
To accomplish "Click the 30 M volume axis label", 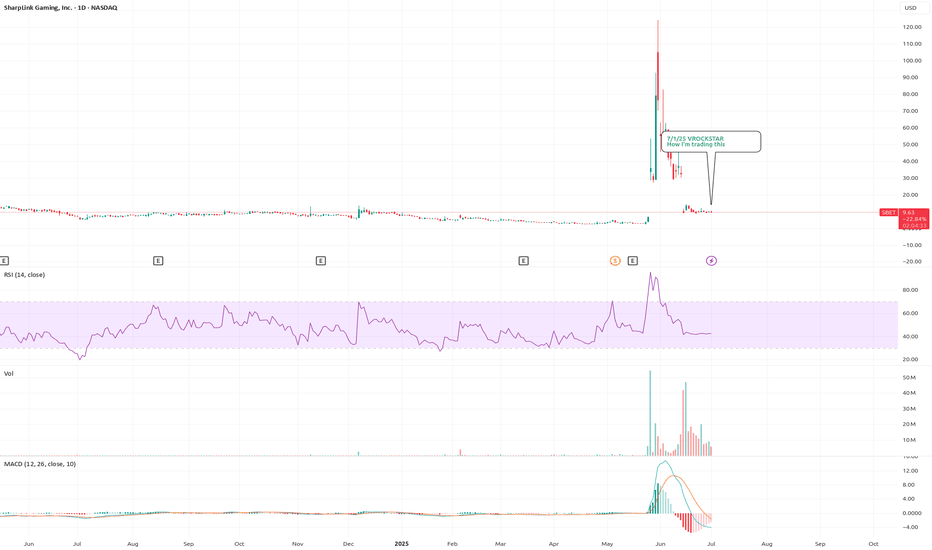I will (x=911, y=408).
